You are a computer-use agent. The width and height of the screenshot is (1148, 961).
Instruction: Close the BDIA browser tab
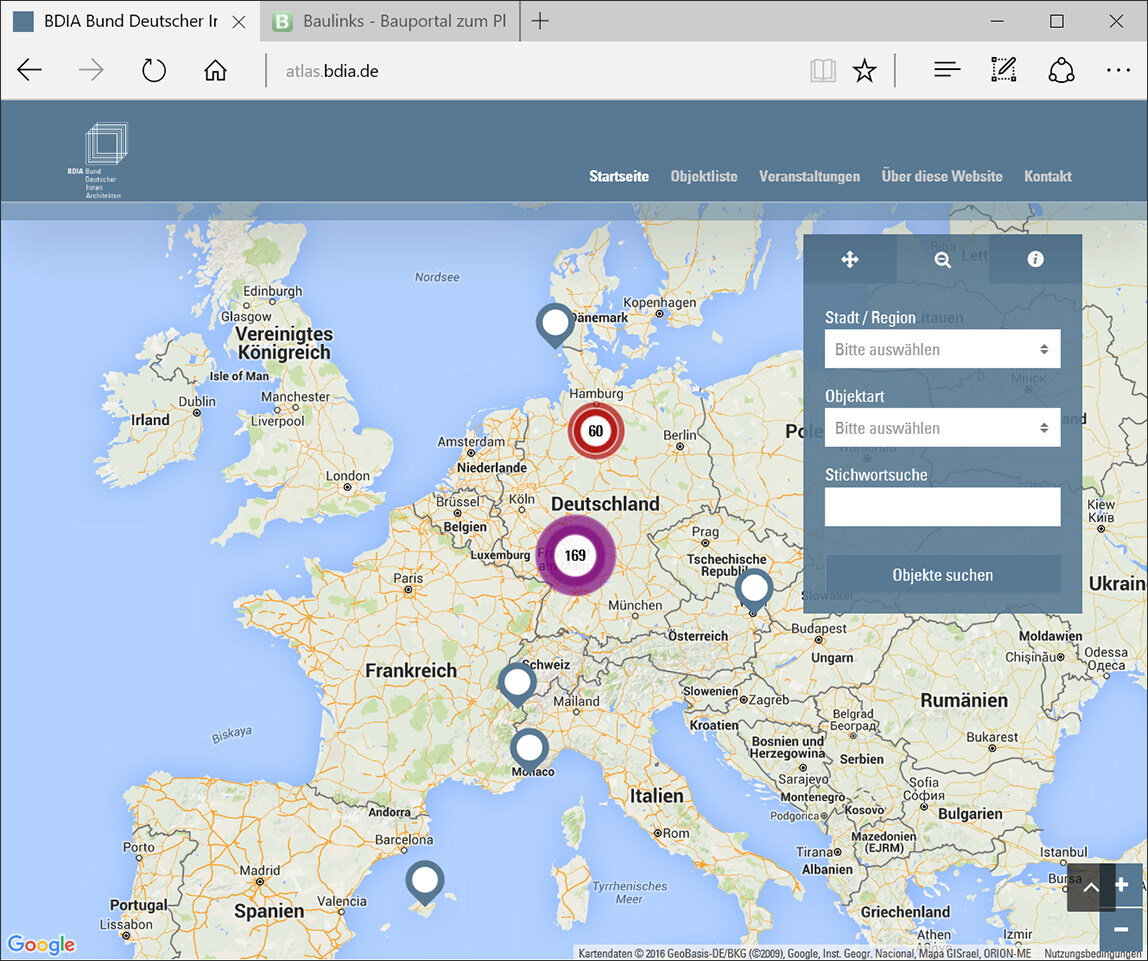pyautogui.click(x=239, y=22)
